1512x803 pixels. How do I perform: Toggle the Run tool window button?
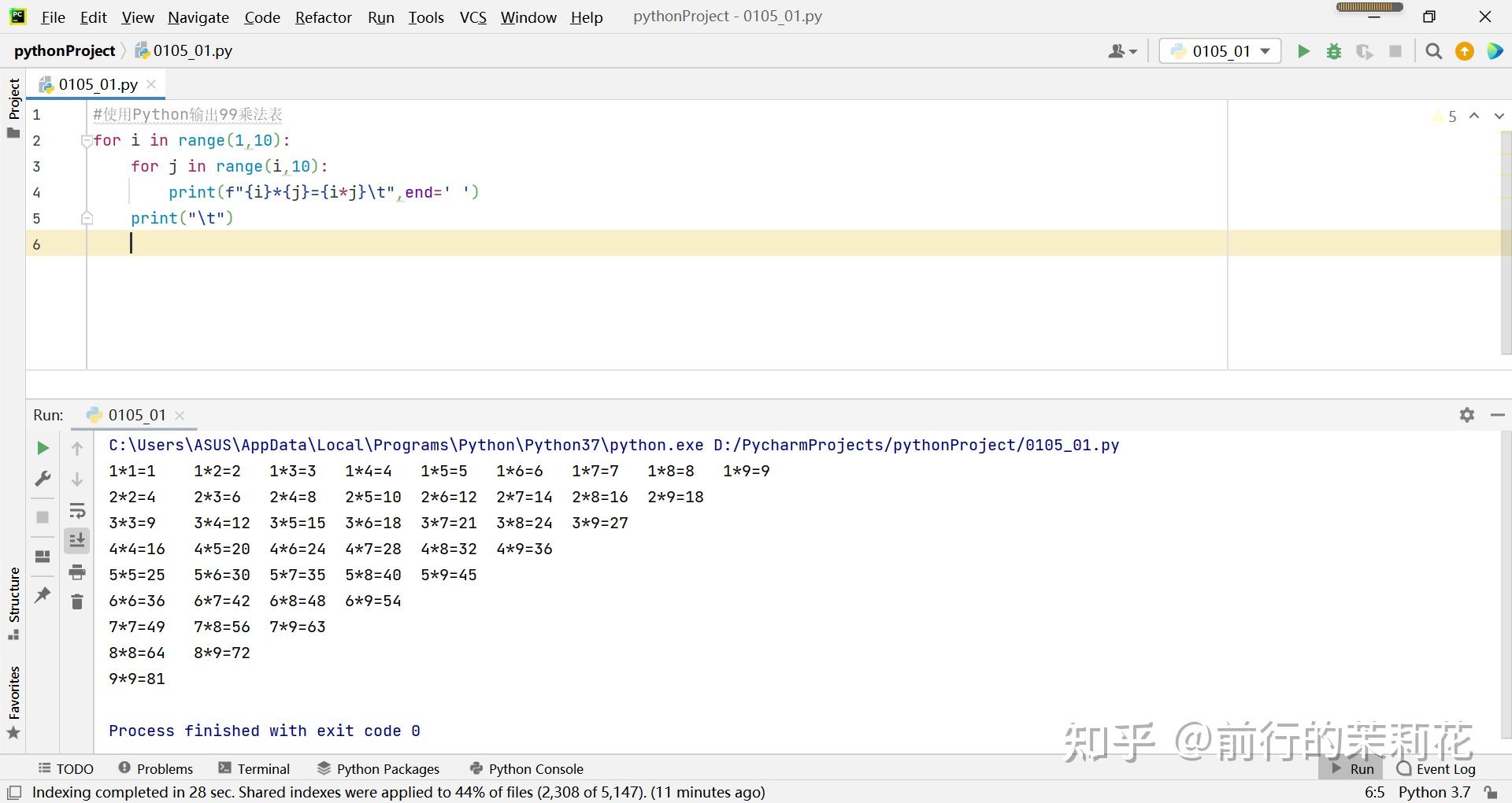point(1351,769)
